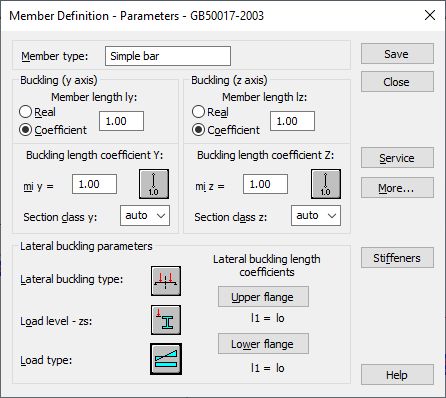Click the mi y value field
446x398 pixels.
point(95,184)
